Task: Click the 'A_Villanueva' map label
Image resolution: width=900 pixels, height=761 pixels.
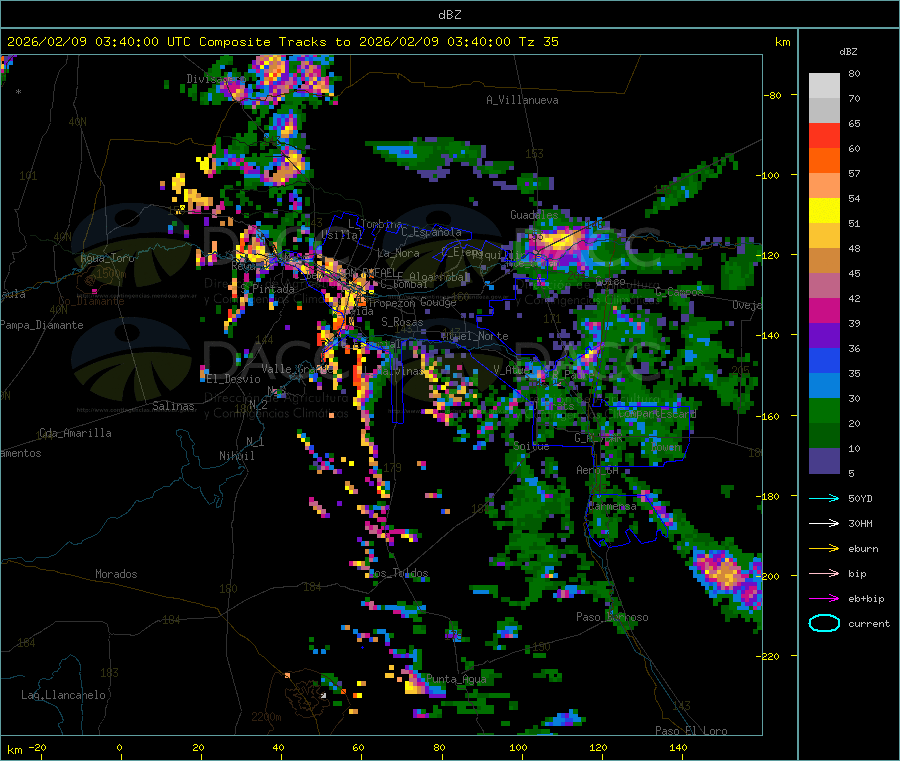Action: (522, 100)
